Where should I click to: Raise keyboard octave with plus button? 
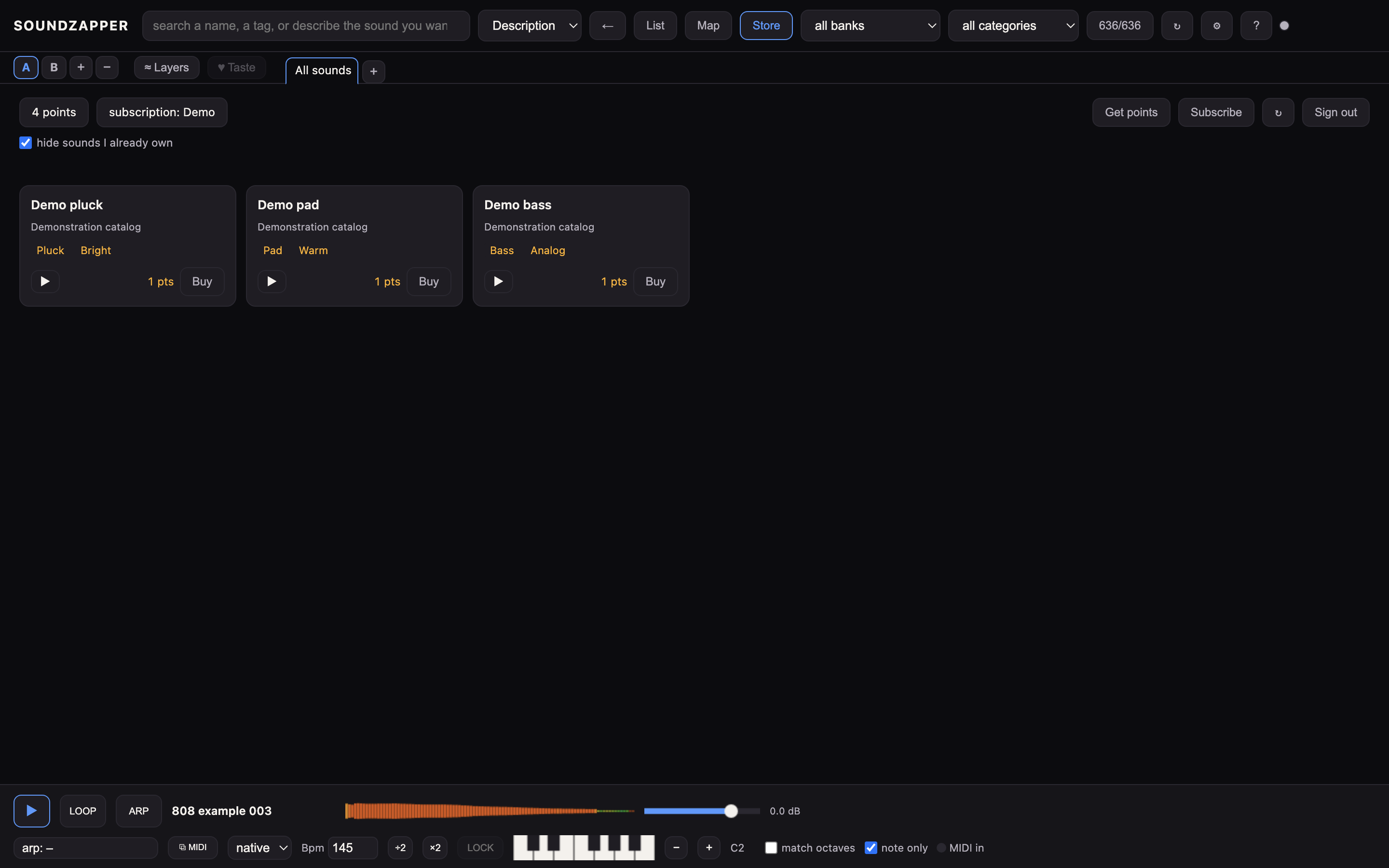709,848
